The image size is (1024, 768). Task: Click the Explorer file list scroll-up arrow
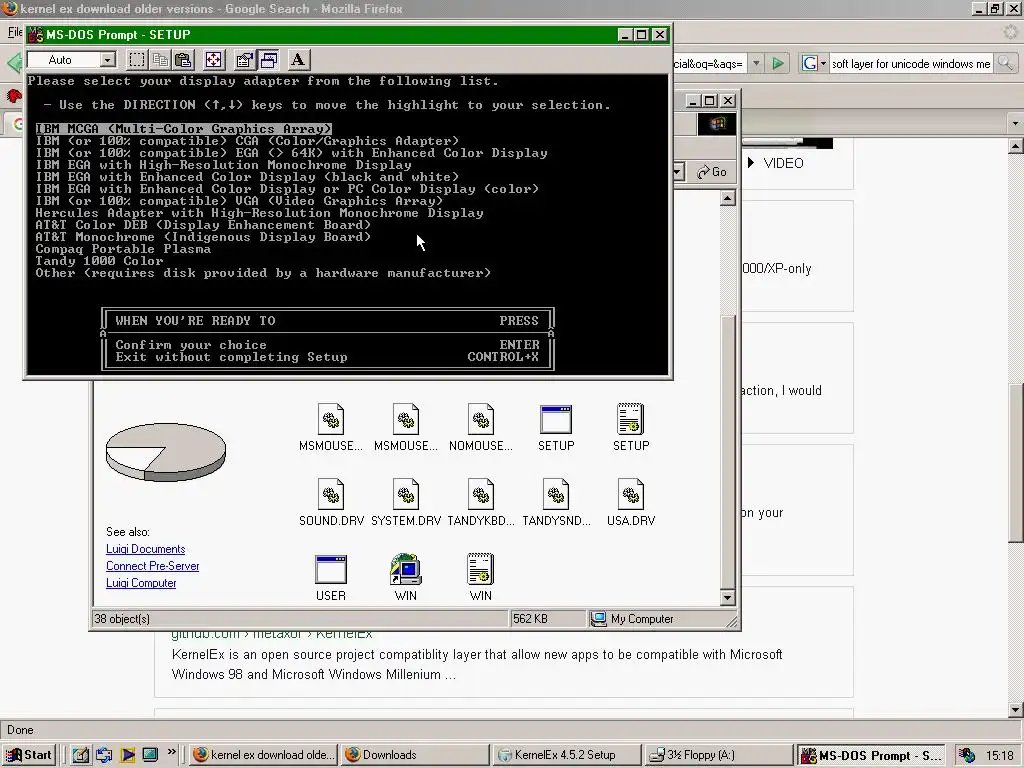728,198
